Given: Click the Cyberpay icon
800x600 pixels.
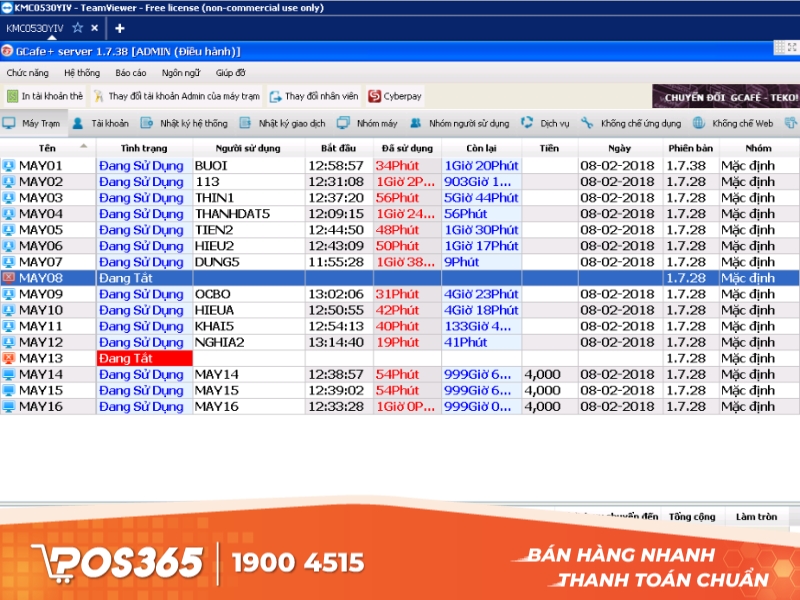Looking at the screenshot, I should tap(373, 95).
